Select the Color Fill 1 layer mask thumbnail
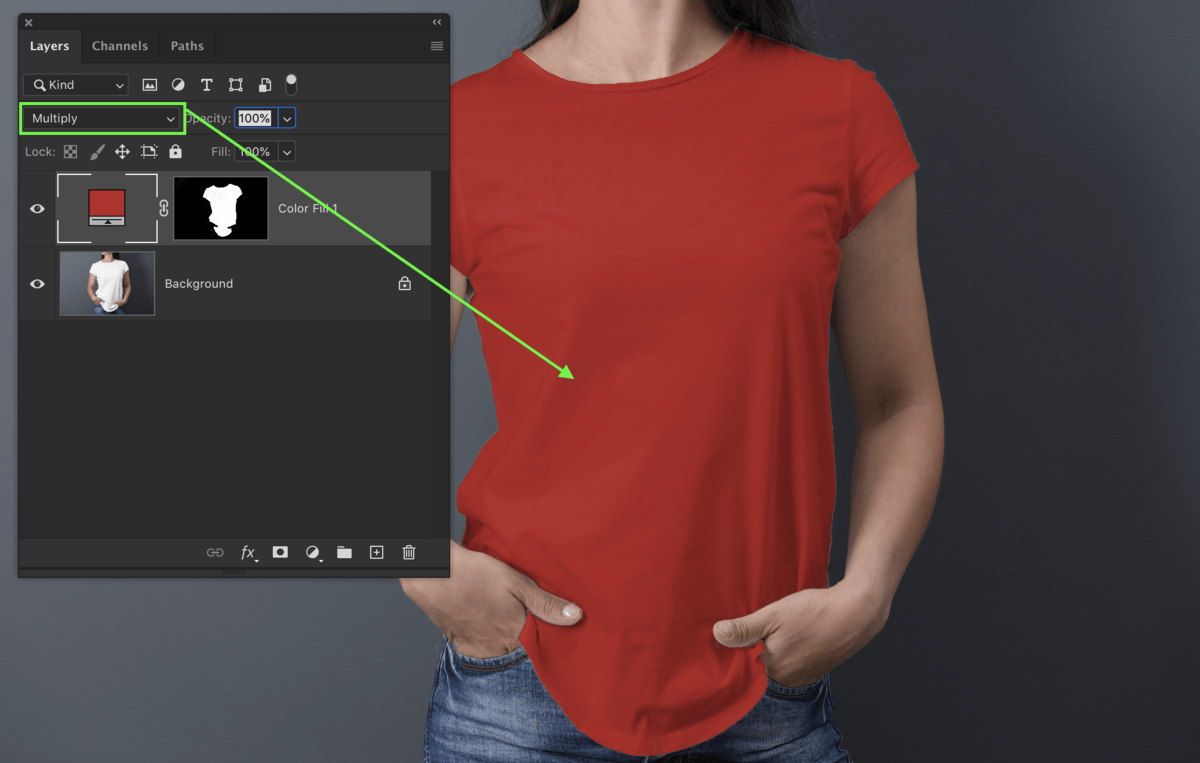 coord(221,208)
